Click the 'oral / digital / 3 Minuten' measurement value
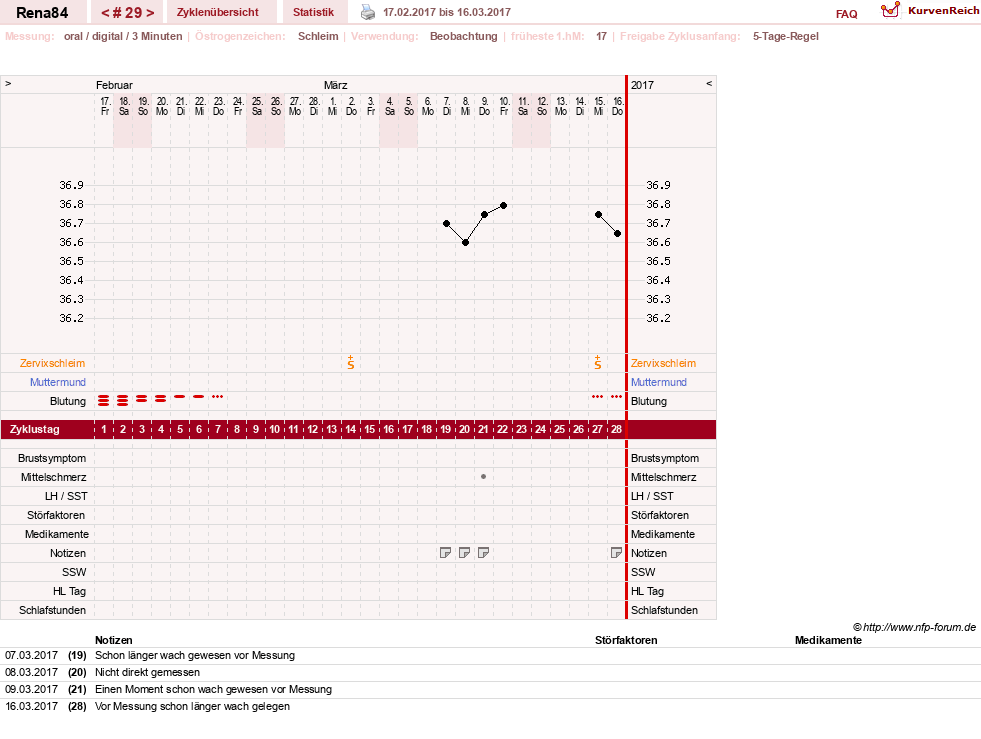This screenshot has width=981, height=739. [x=123, y=36]
